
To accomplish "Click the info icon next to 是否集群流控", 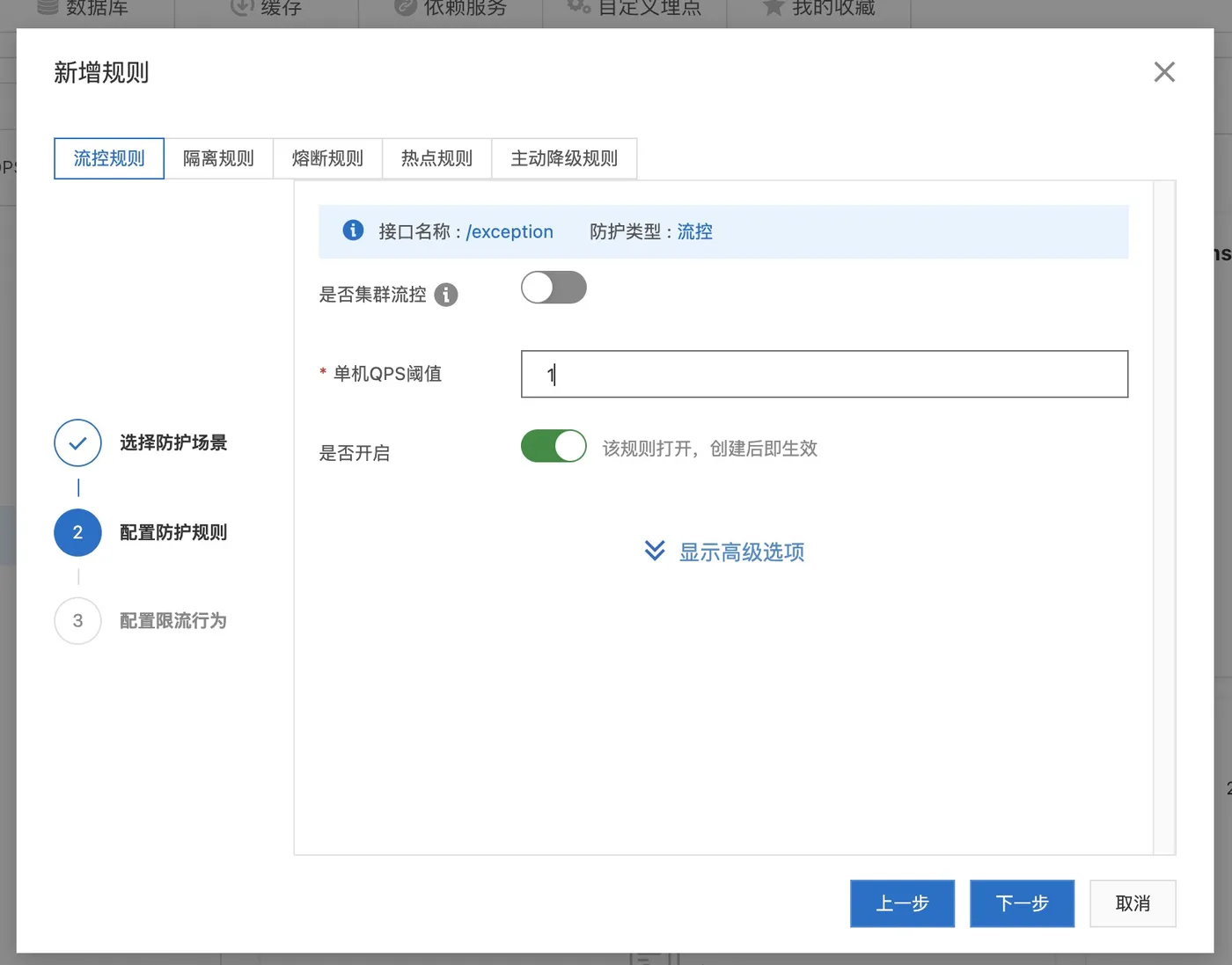I will 446,295.
